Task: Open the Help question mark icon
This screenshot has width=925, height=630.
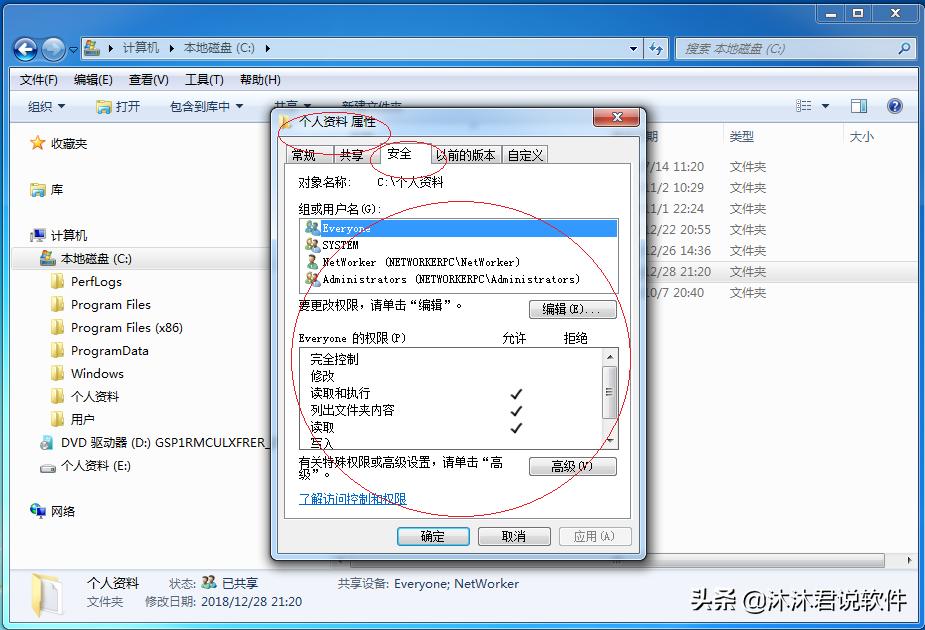Action: tap(893, 106)
